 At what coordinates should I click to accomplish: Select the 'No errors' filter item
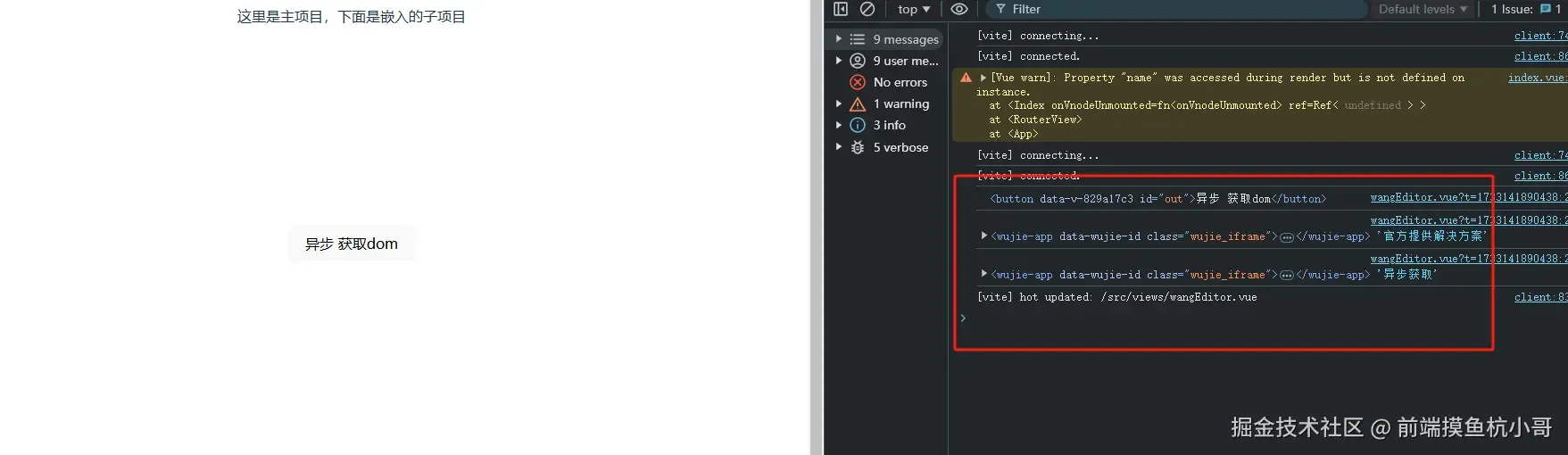pos(889,82)
